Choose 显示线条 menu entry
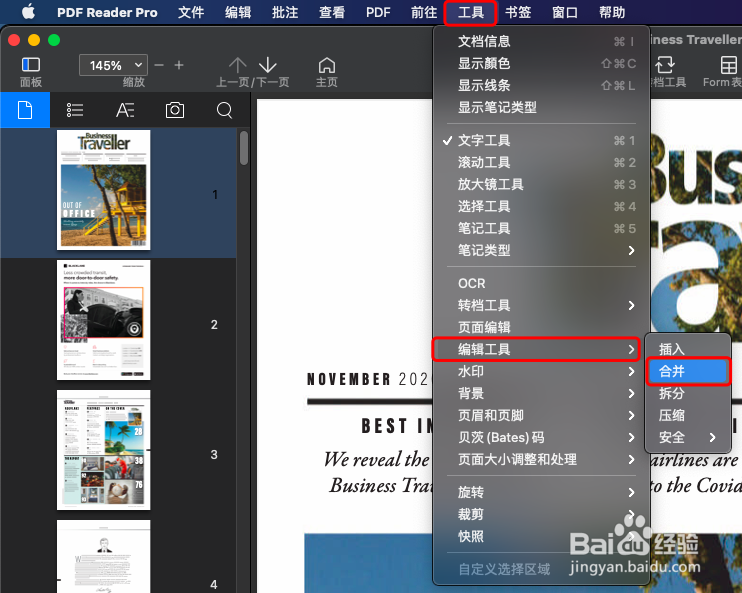This screenshot has width=742, height=593. pyautogui.click(x=541, y=85)
